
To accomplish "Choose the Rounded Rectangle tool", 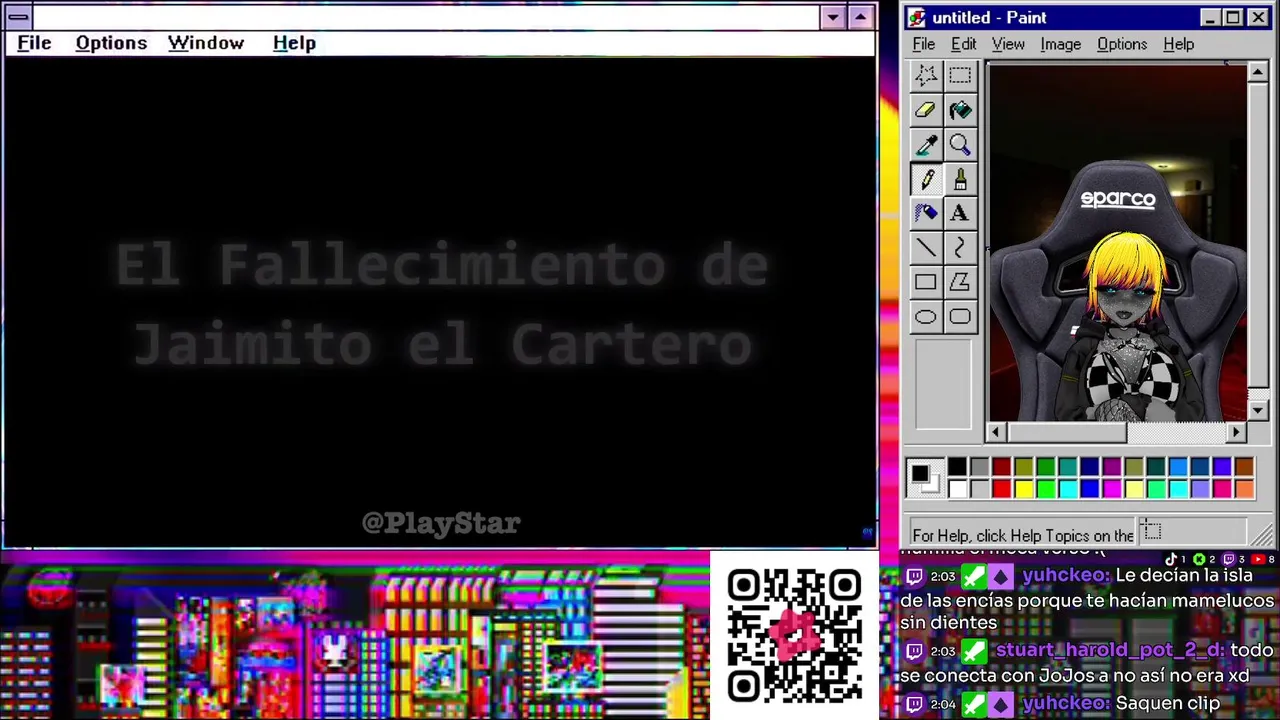I will 960,317.
